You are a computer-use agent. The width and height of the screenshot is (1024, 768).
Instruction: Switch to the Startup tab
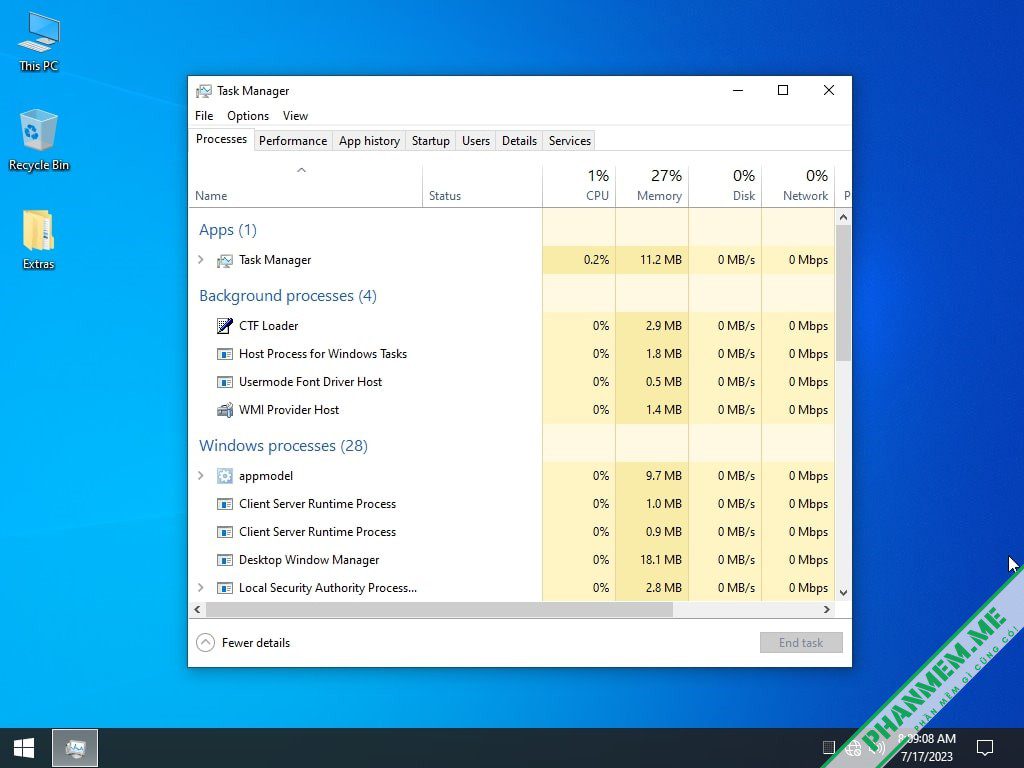coord(430,141)
